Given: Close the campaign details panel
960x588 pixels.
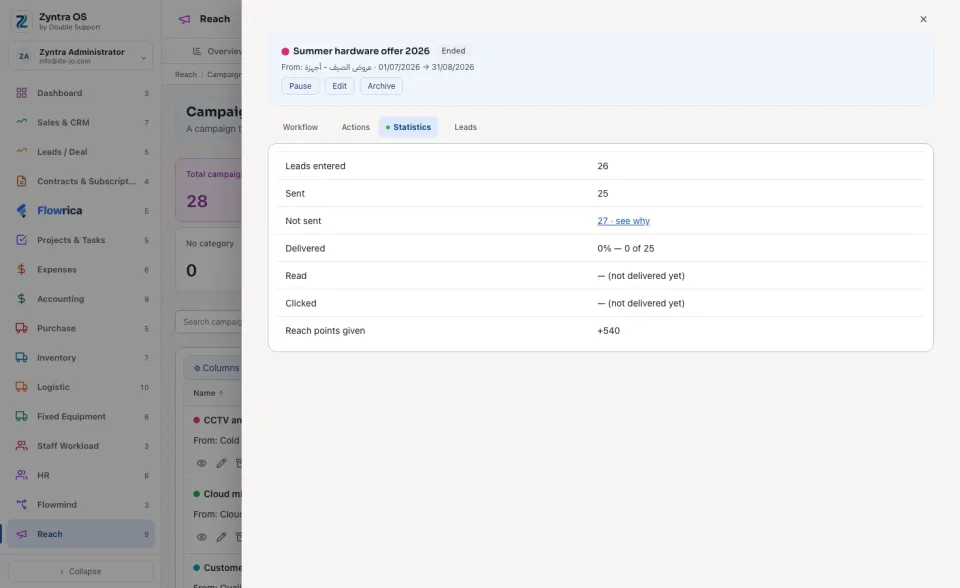Looking at the screenshot, I should 923,19.
